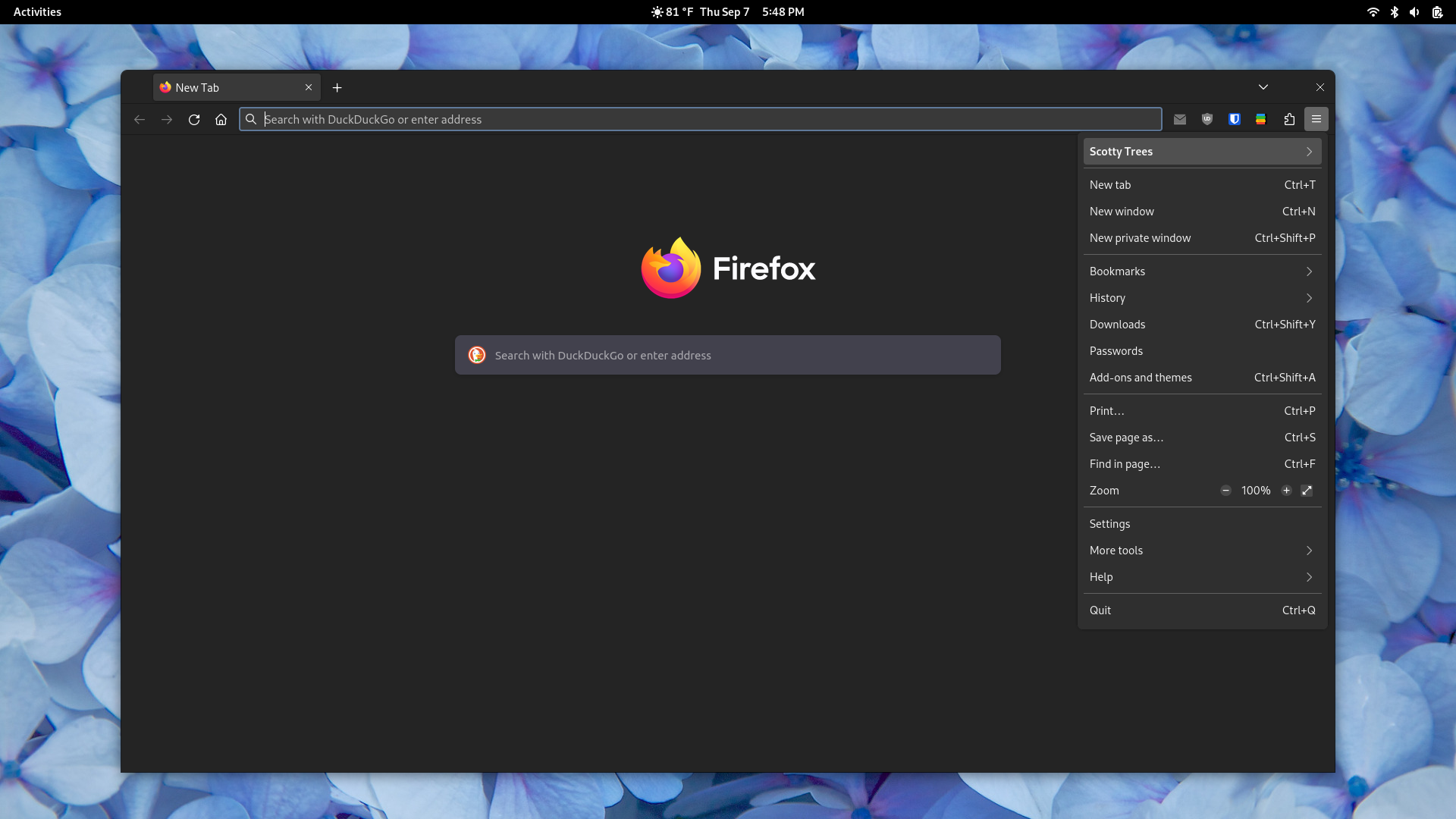The width and height of the screenshot is (1456, 819).
Task: Click the Bluetooth status icon
Action: click(x=1394, y=12)
